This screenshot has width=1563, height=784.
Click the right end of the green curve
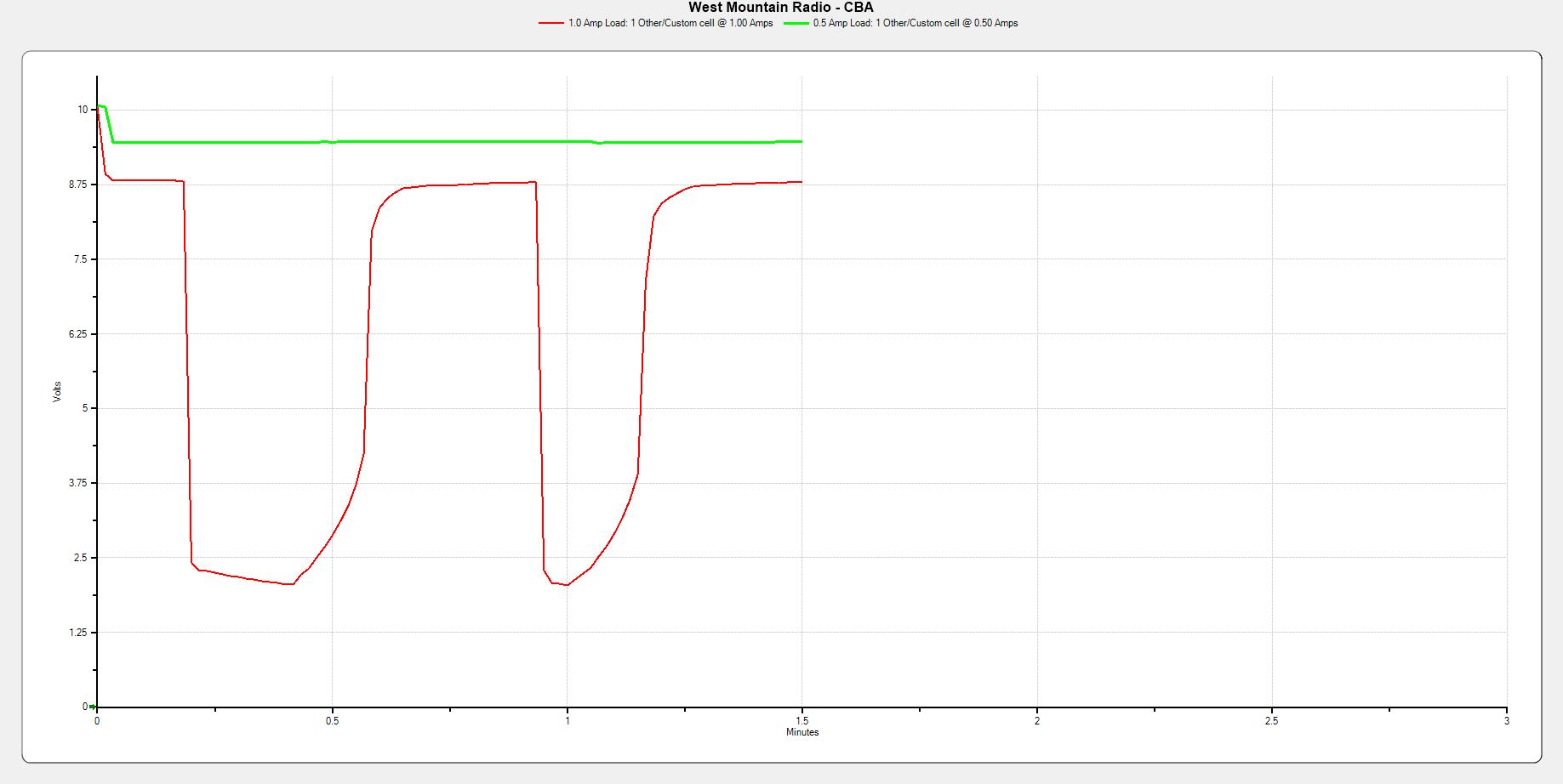coord(801,141)
